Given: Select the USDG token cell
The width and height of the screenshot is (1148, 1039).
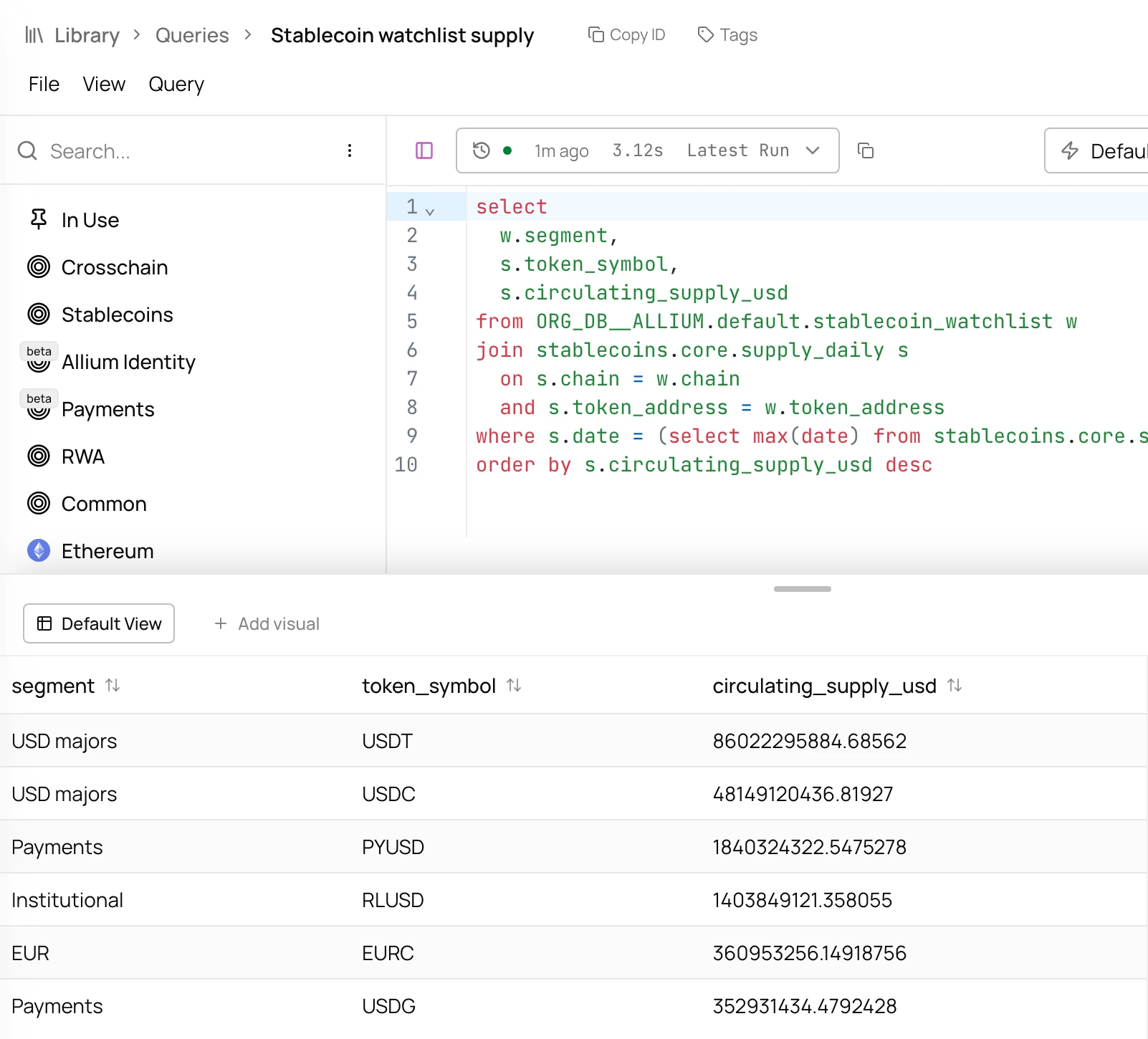Looking at the screenshot, I should coord(389,1006).
